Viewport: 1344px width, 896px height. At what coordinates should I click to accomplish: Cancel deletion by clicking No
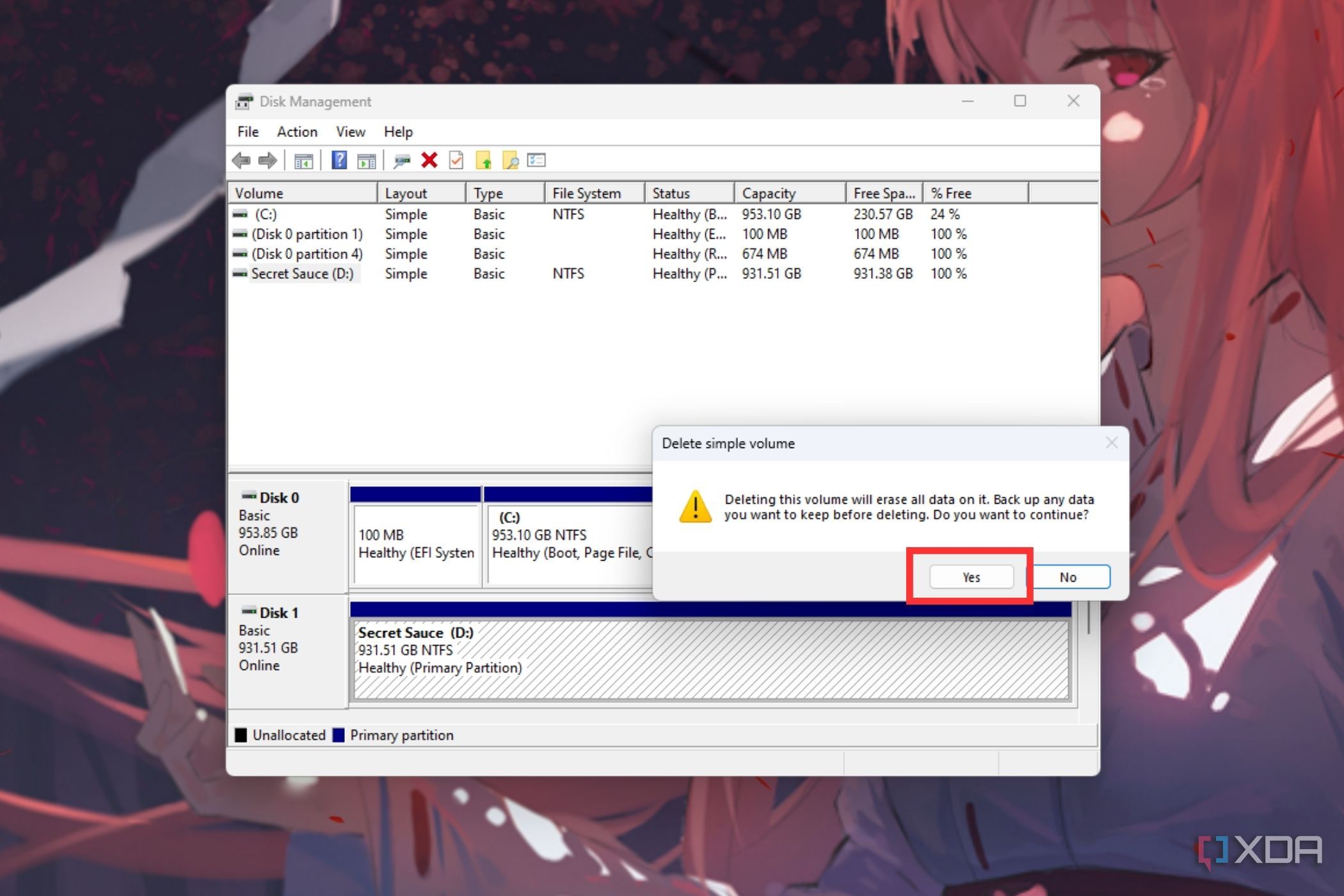(x=1068, y=577)
